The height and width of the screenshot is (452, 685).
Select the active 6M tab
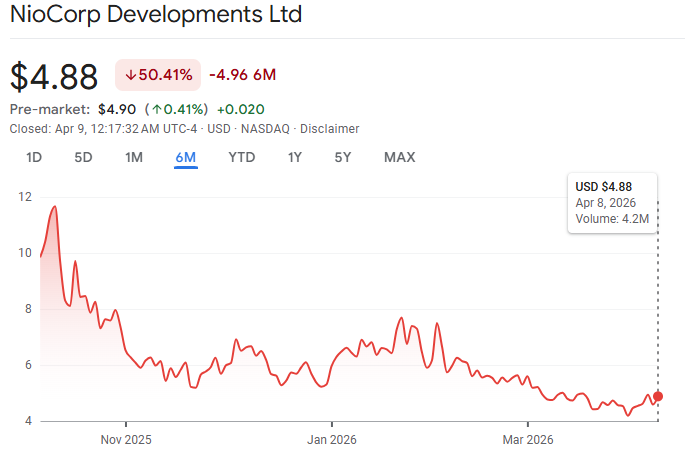186,157
